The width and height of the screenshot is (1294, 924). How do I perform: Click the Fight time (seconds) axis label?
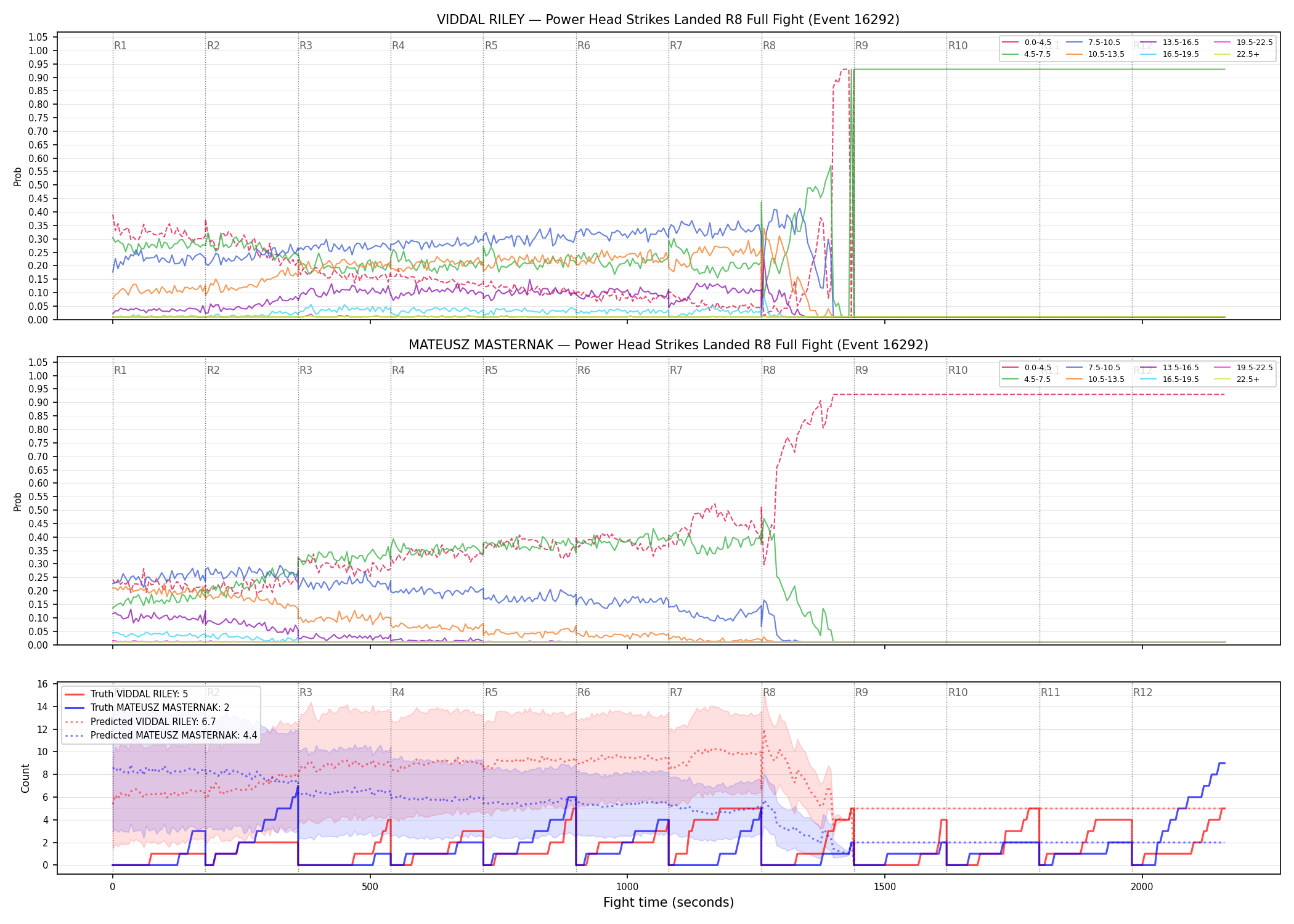[669, 902]
